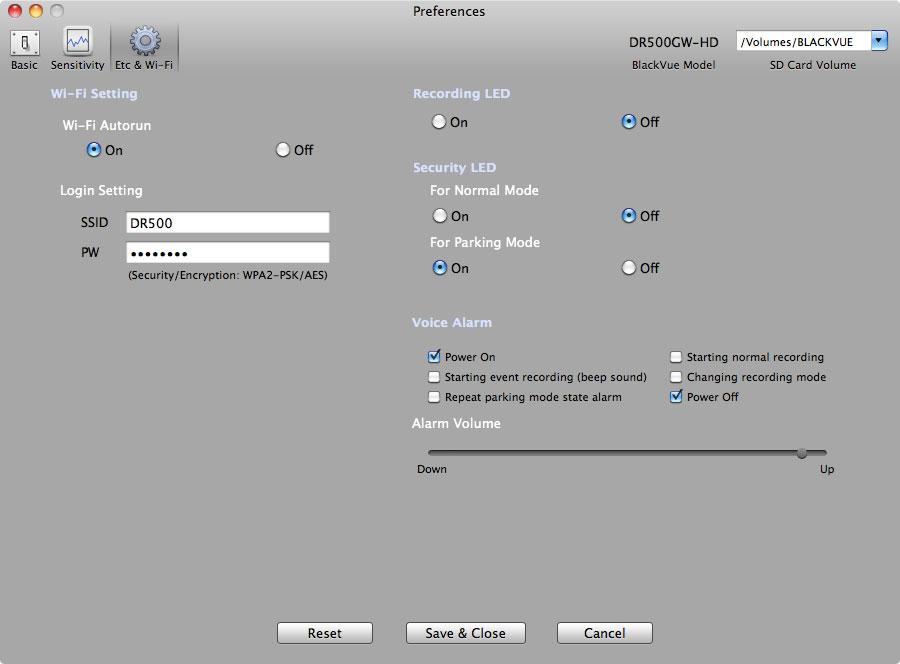Click the Reset button
Image resolution: width=900 pixels, height=664 pixels.
point(325,633)
